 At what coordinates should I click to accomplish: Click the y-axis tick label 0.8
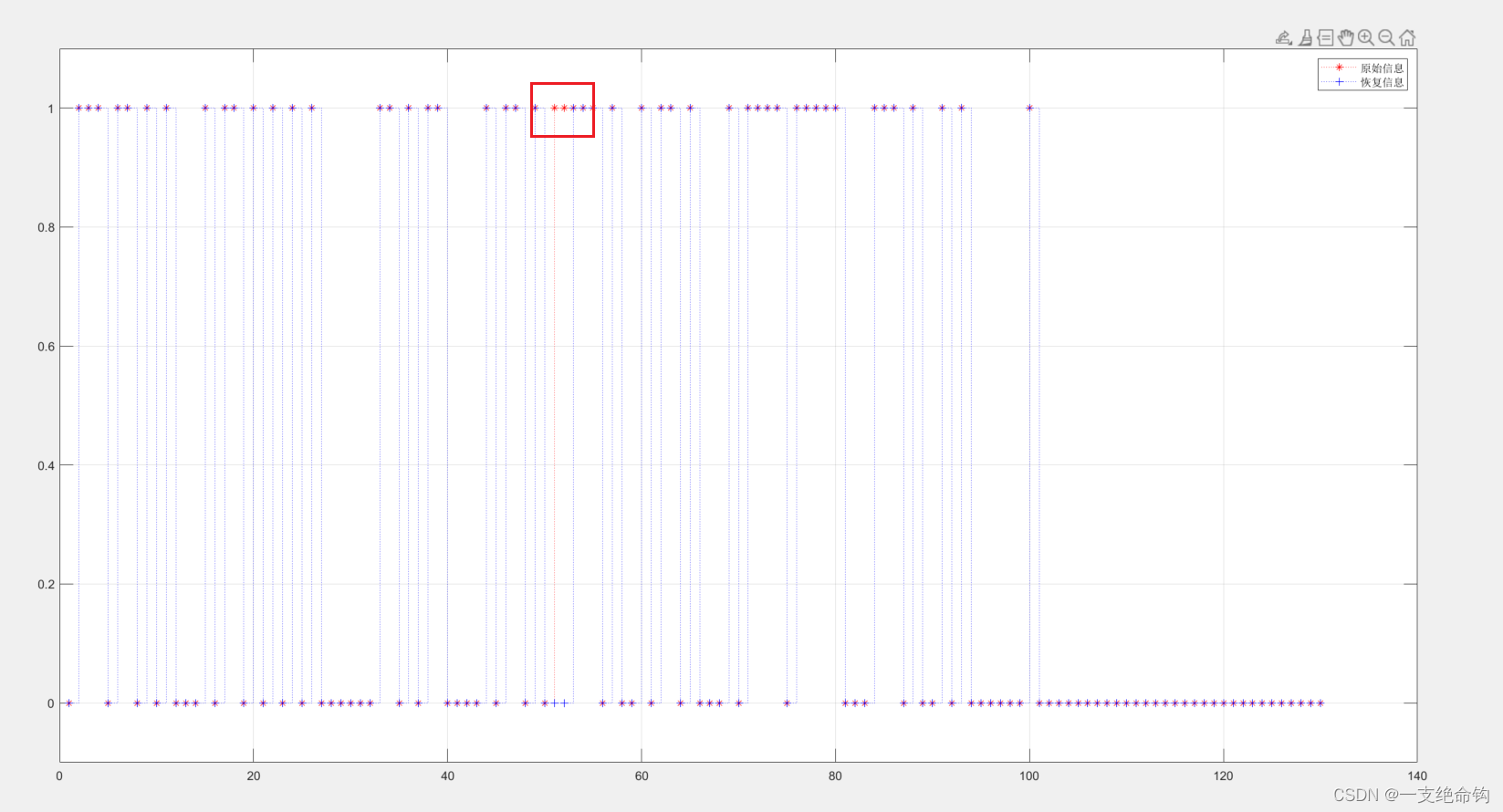[46, 227]
